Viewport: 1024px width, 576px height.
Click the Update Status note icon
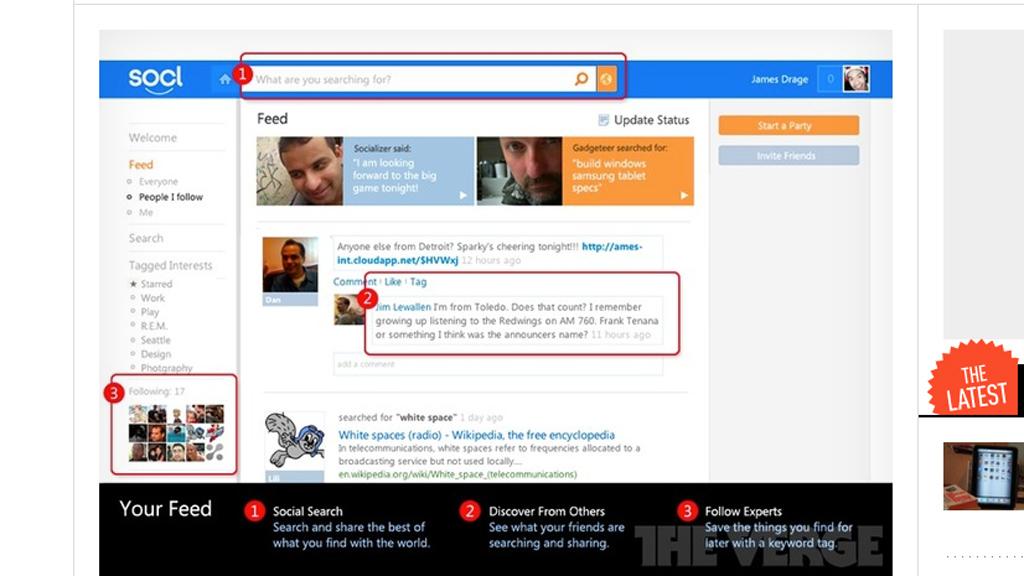click(x=603, y=120)
